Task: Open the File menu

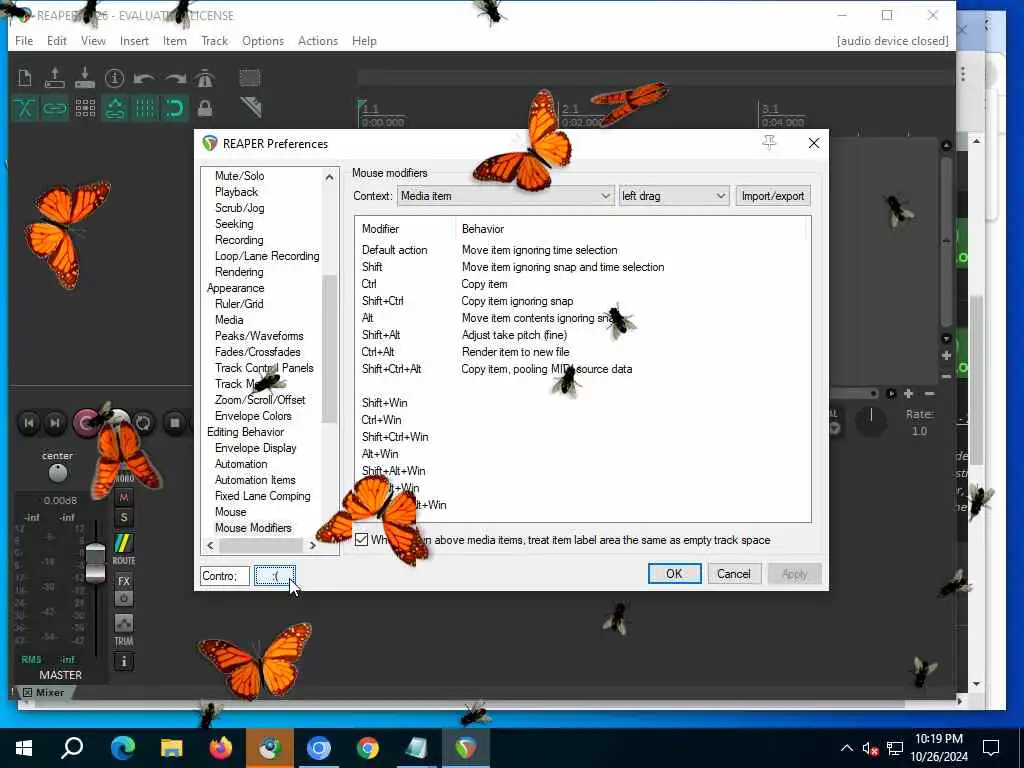Action: click(24, 40)
